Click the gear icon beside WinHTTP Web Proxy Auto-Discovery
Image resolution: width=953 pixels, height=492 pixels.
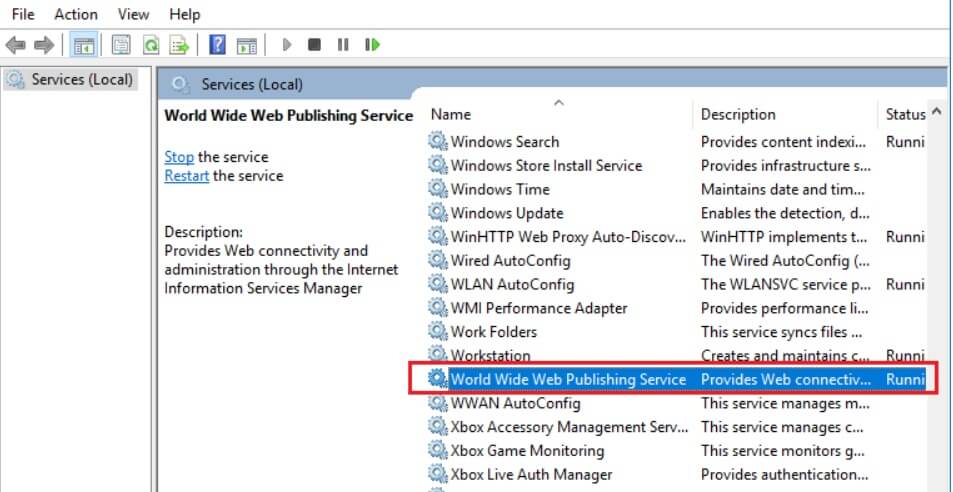[438, 236]
